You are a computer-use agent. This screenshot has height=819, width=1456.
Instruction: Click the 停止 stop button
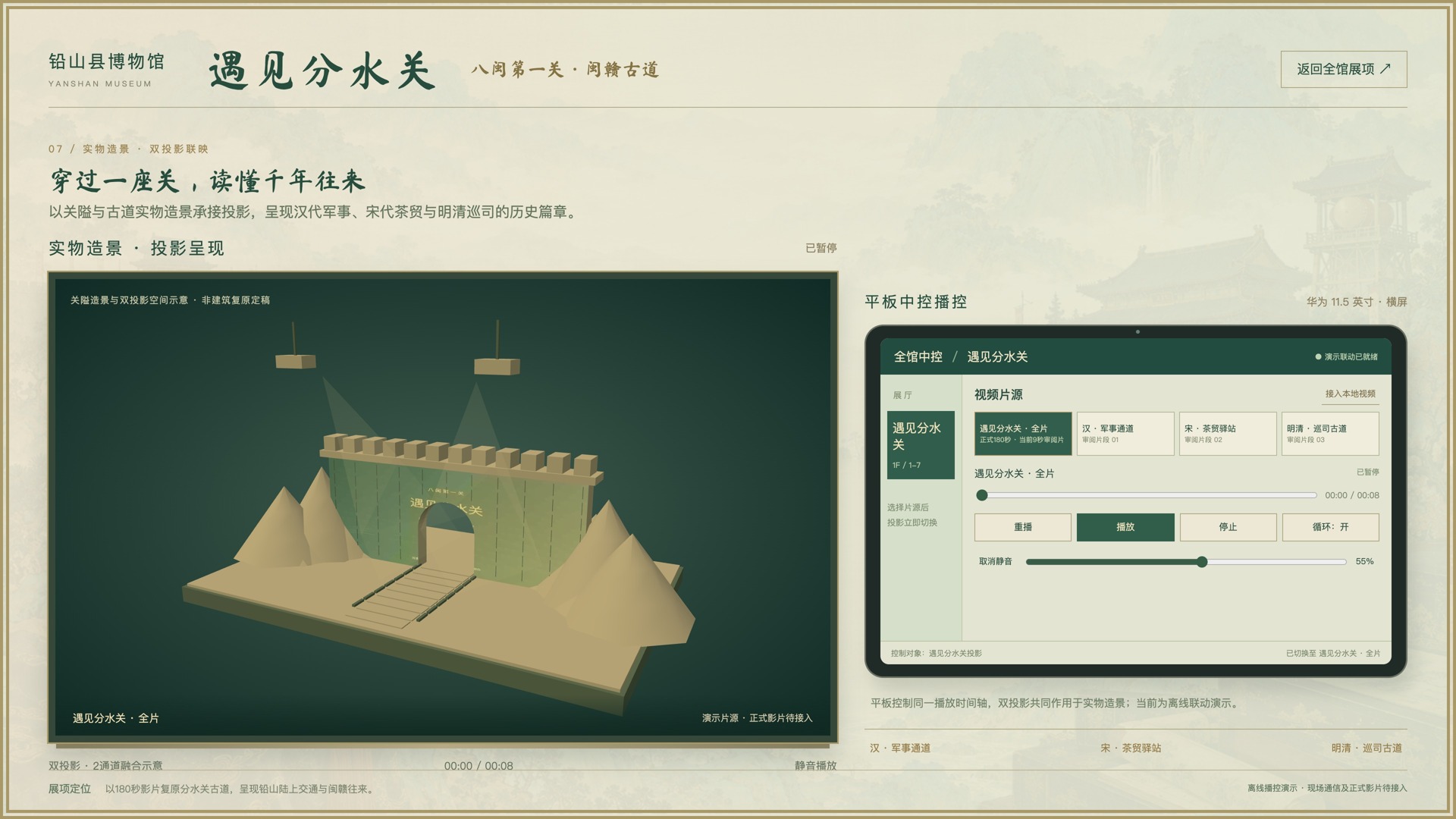tap(1228, 527)
